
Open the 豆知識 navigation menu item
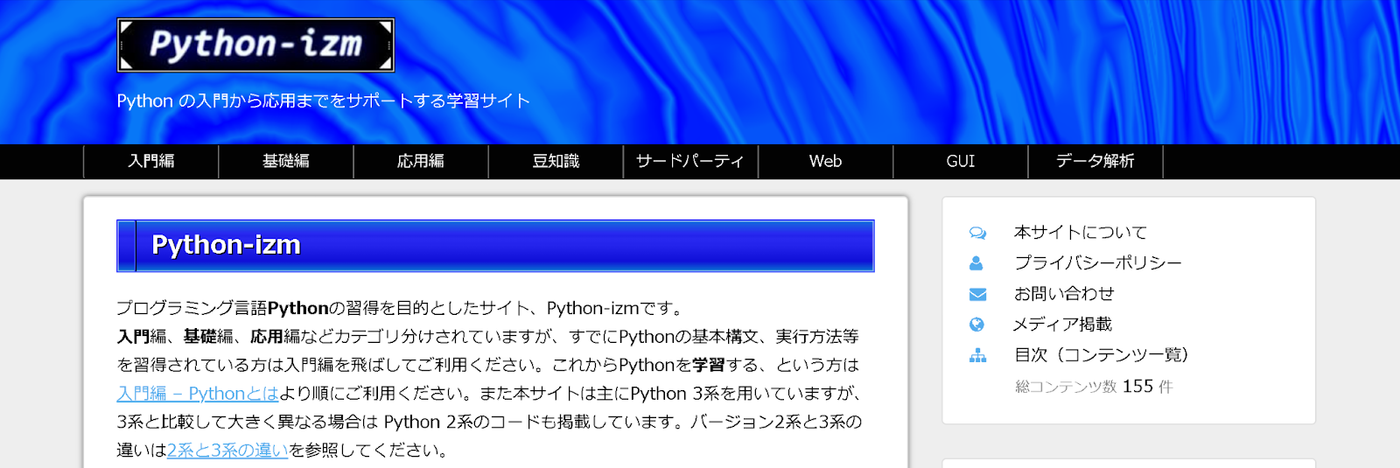556,161
